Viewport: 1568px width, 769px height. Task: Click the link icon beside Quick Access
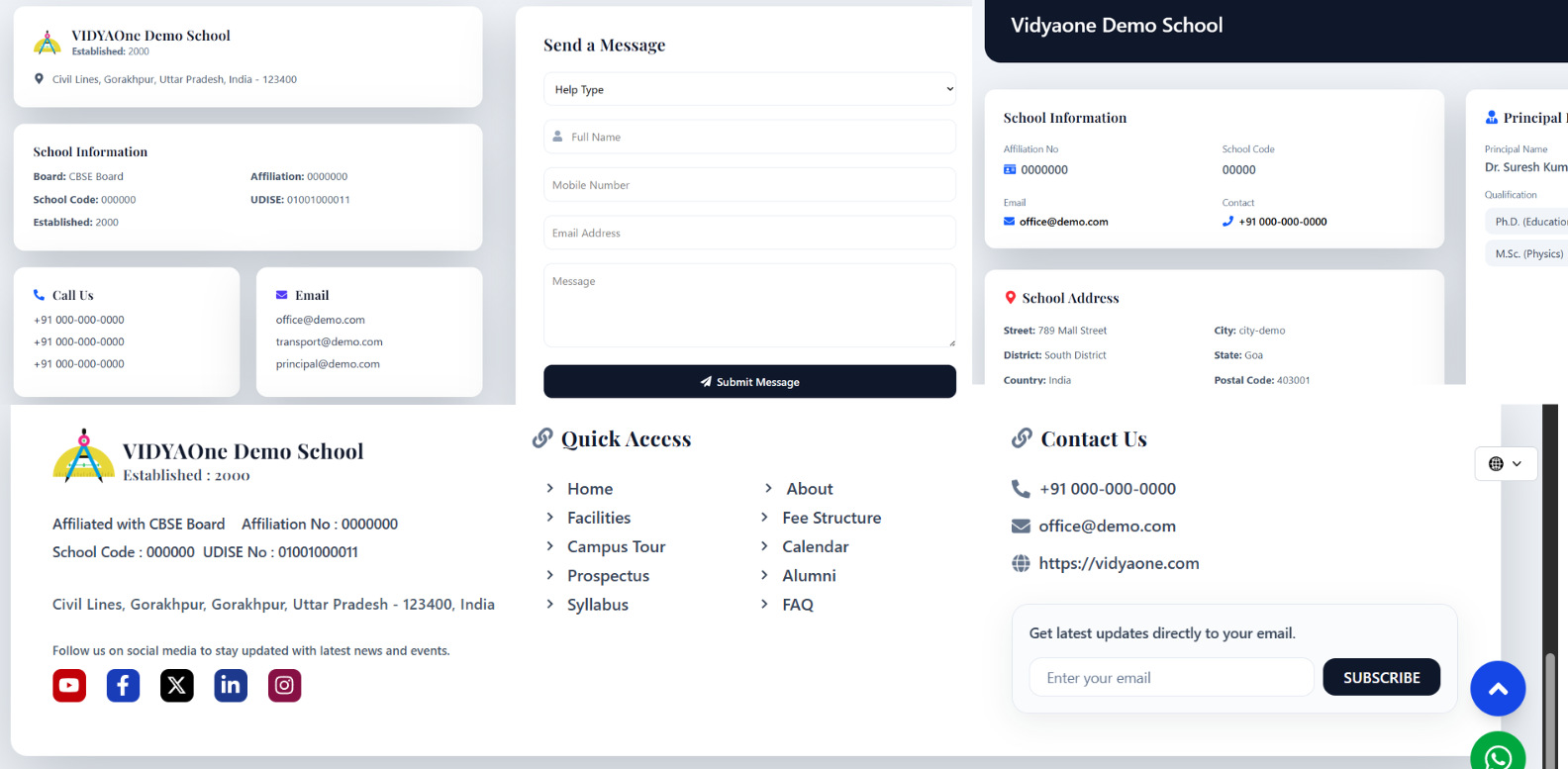click(542, 438)
